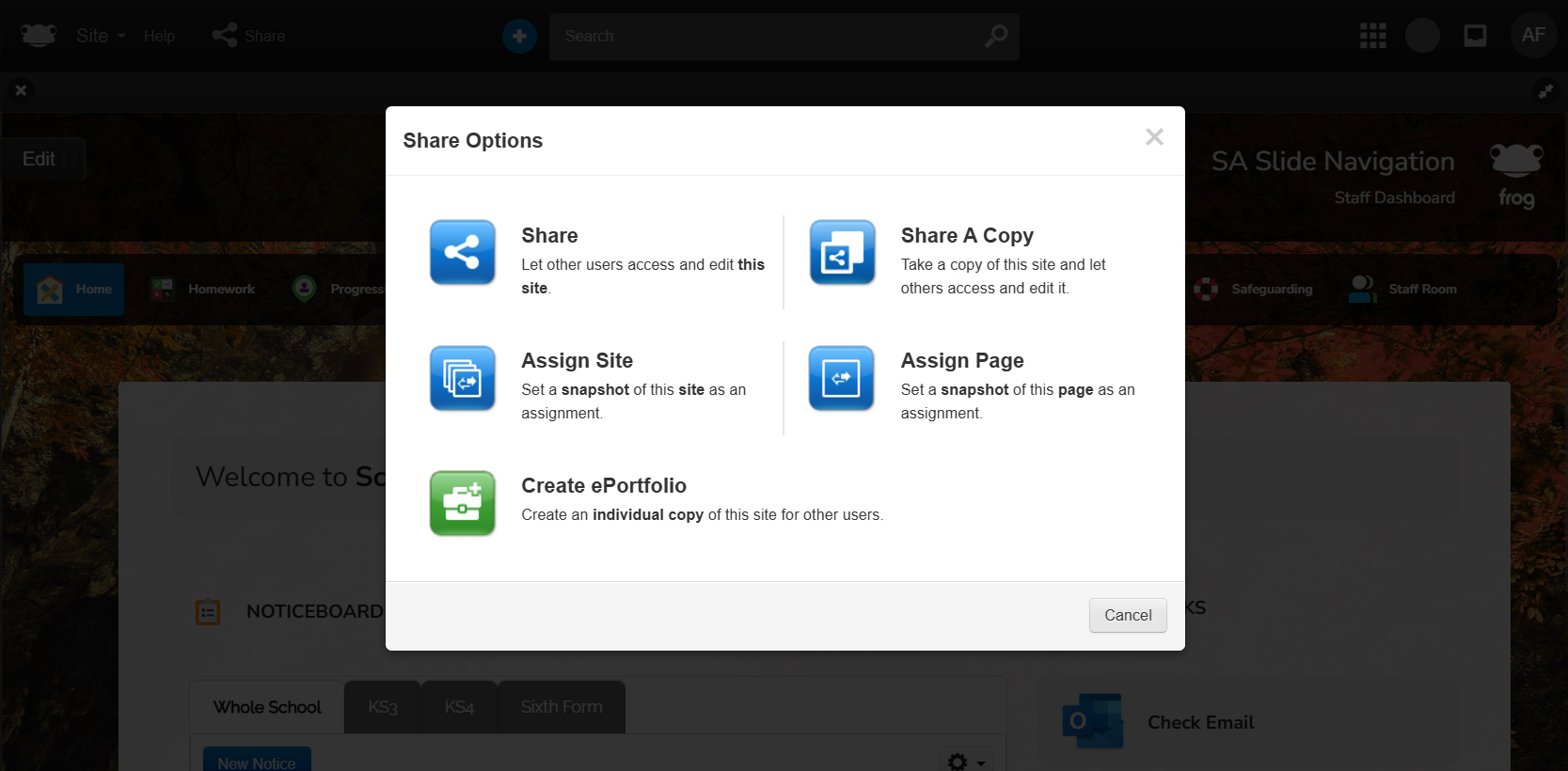Open the Site dropdown menu
The image size is (1568, 771).
[101, 36]
